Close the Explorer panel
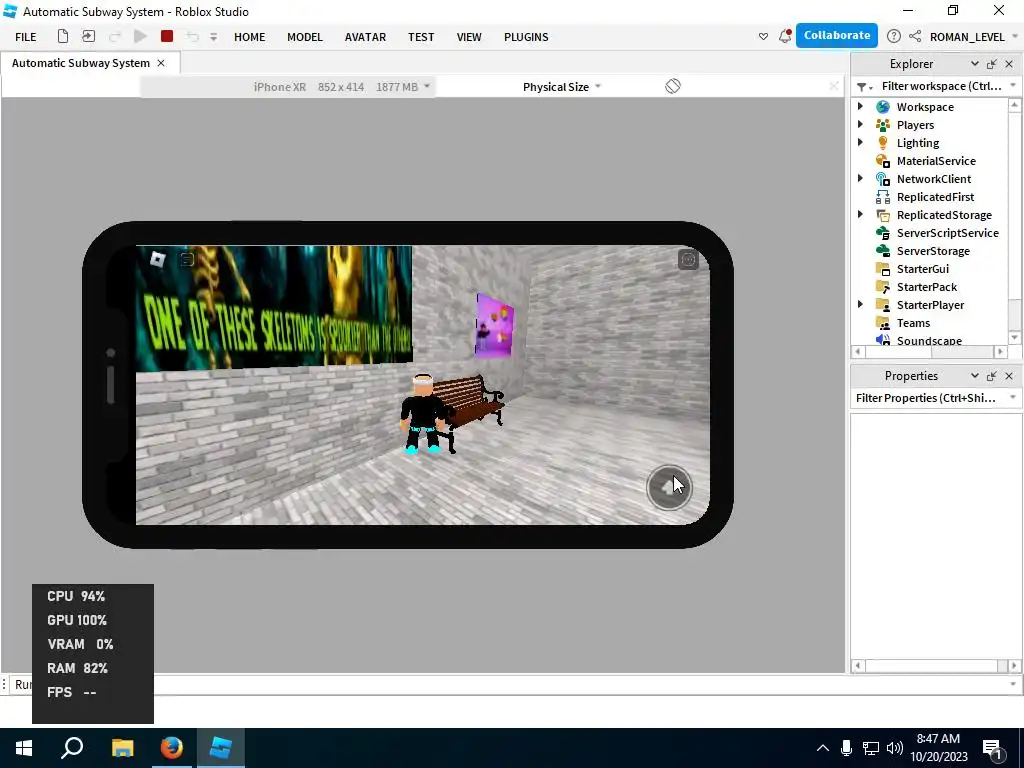 point(1009,64)
